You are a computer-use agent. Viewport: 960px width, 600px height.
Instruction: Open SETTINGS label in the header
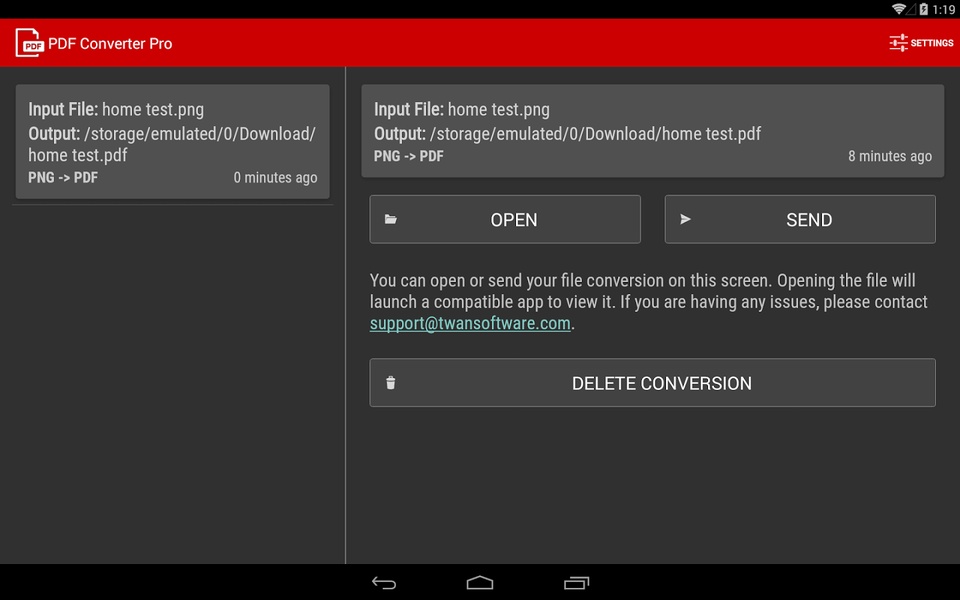click(932, 43)
